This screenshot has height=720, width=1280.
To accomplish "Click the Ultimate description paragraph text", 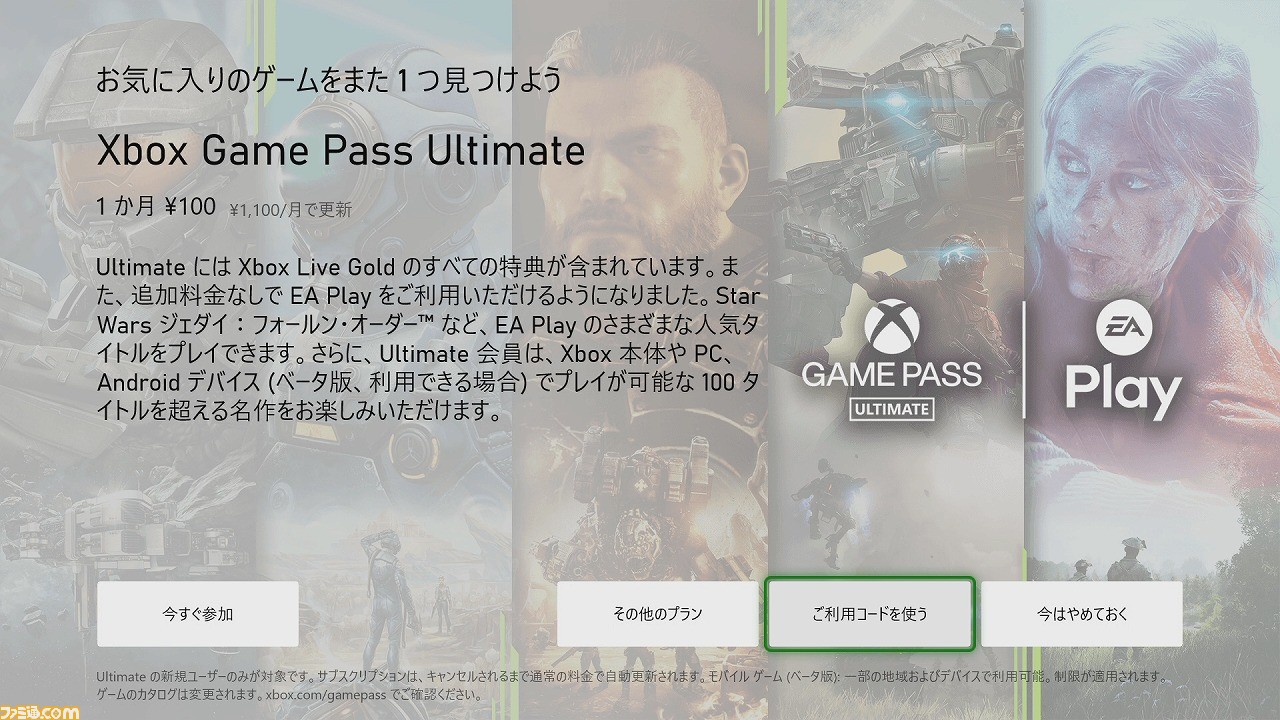I will coord(427,339).
